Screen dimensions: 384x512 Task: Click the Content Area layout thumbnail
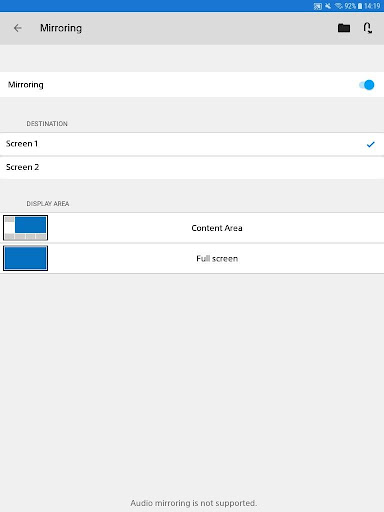pos(25,228)
